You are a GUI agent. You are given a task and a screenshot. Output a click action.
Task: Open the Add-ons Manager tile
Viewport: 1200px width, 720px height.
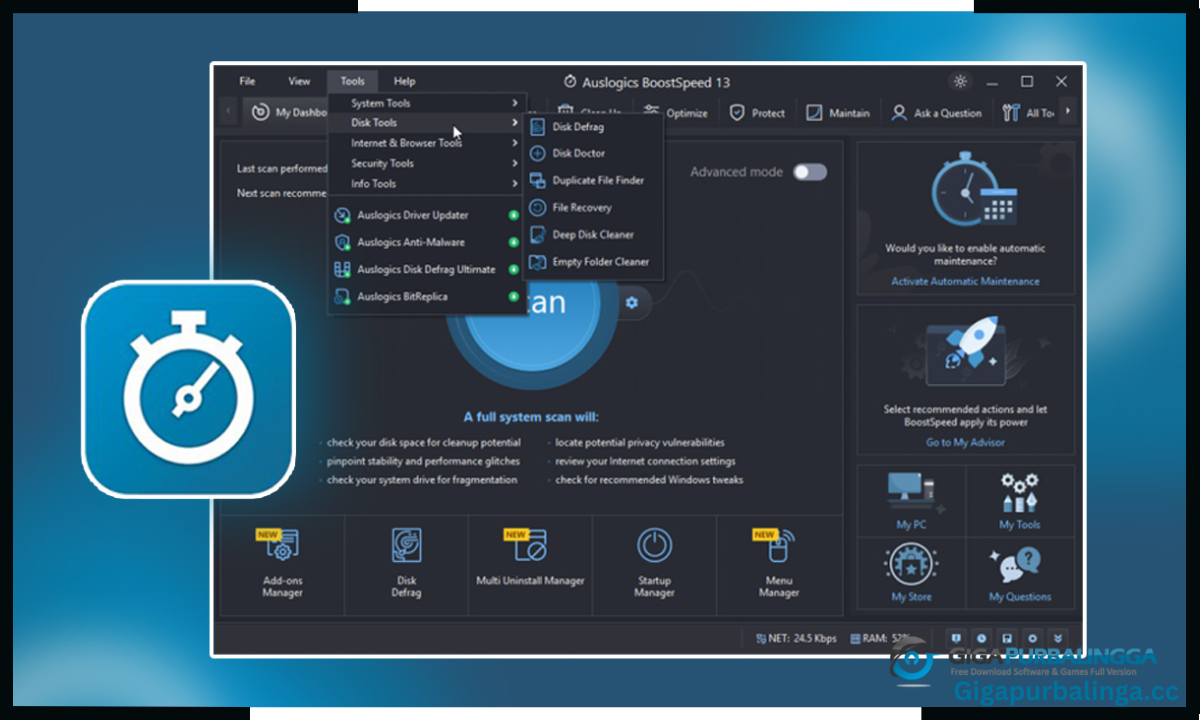(283, 565)
